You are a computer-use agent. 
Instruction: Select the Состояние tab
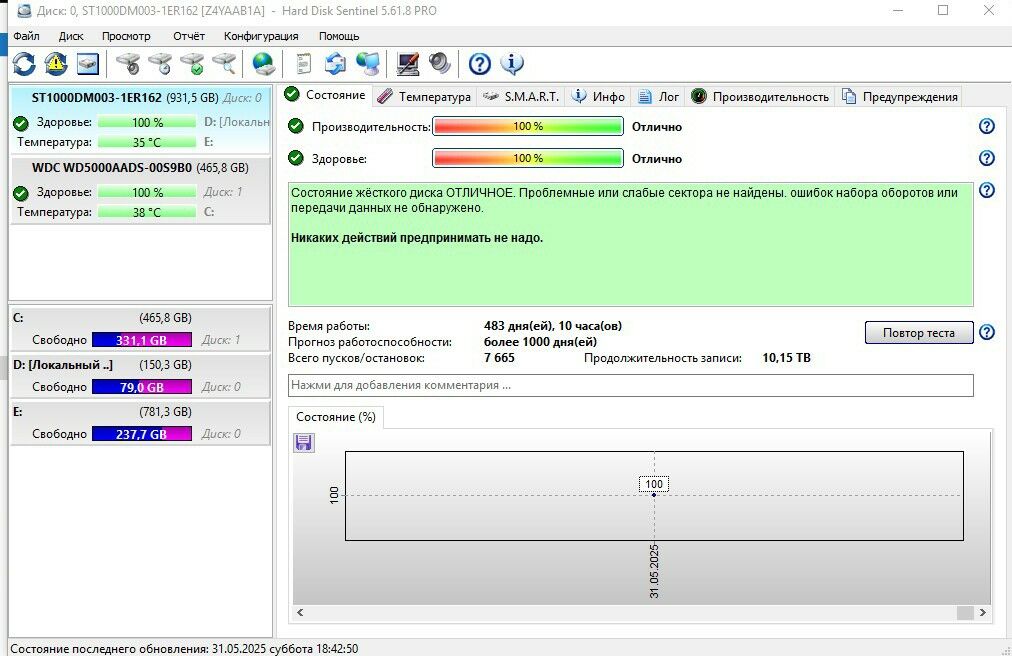[326, 95]
